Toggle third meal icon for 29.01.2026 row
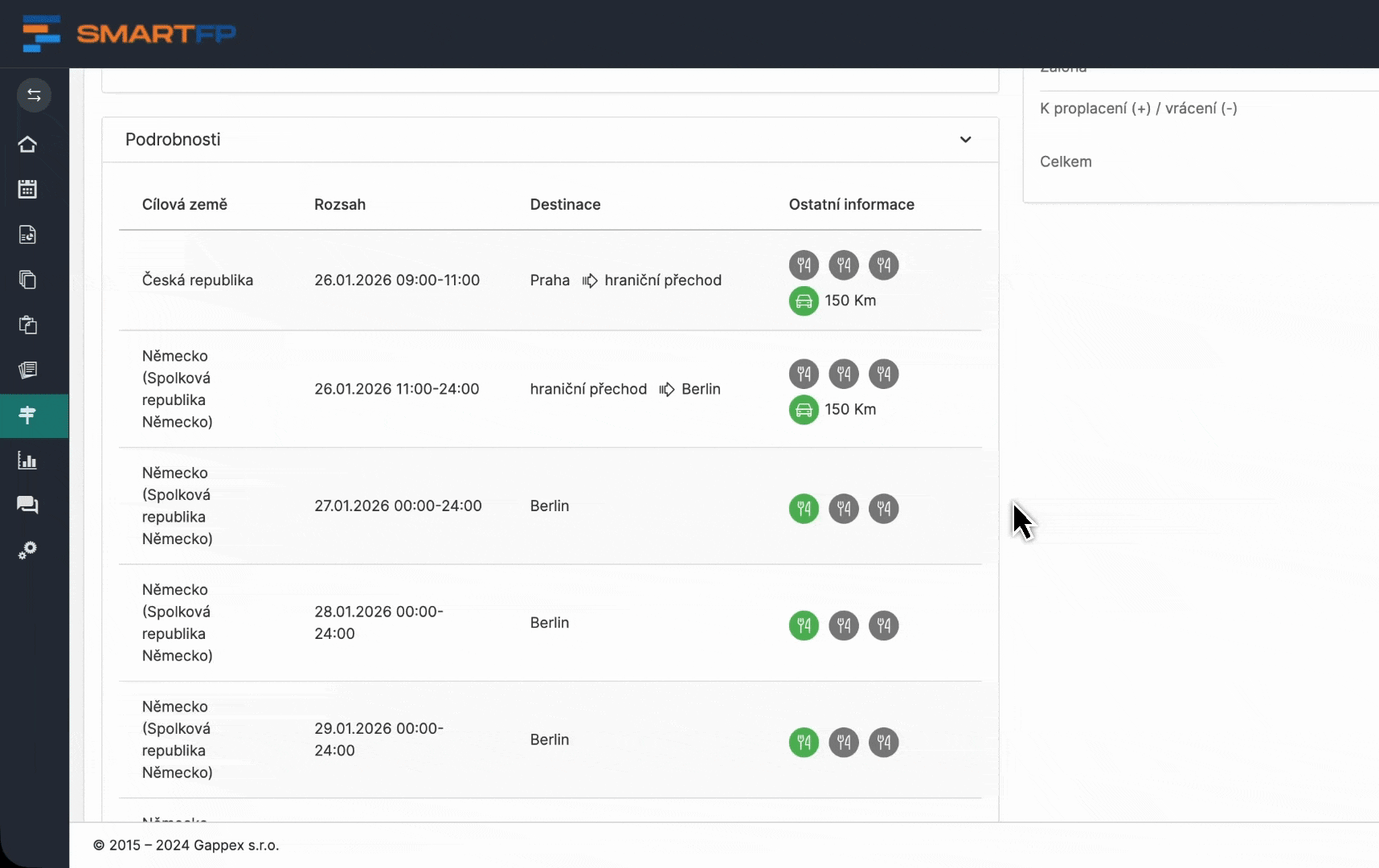 tap(884, 743)
